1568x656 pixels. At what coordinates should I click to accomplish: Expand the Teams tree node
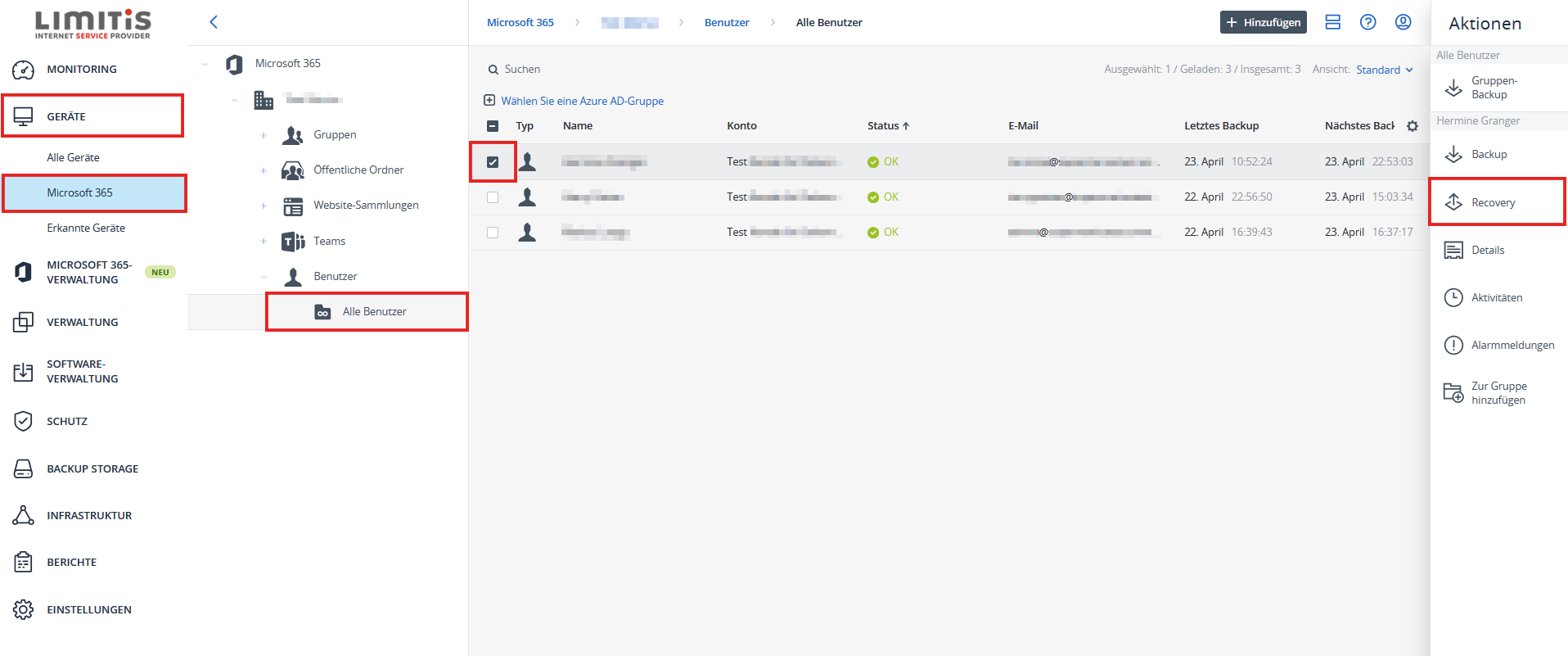[264, 242]
